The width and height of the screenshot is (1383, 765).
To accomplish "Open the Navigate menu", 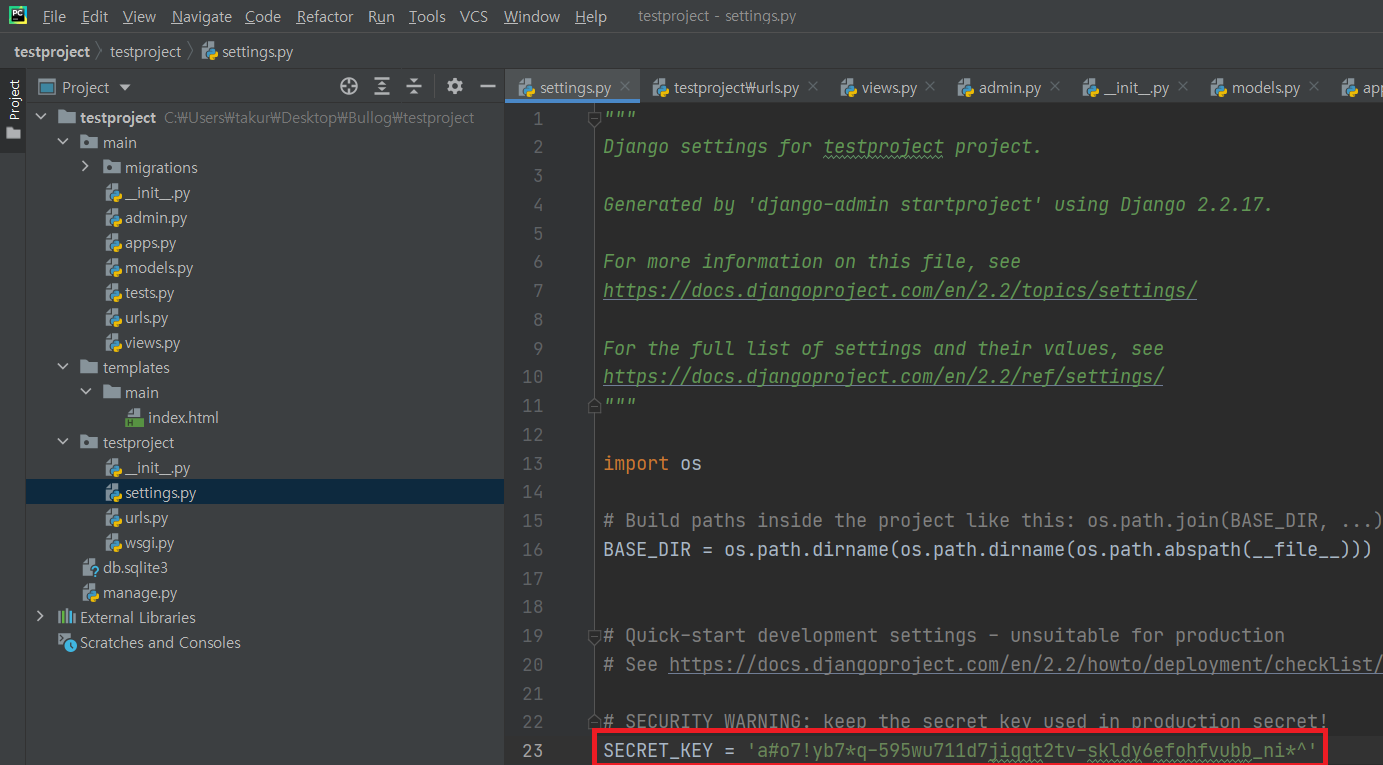I will coord(201,17).
